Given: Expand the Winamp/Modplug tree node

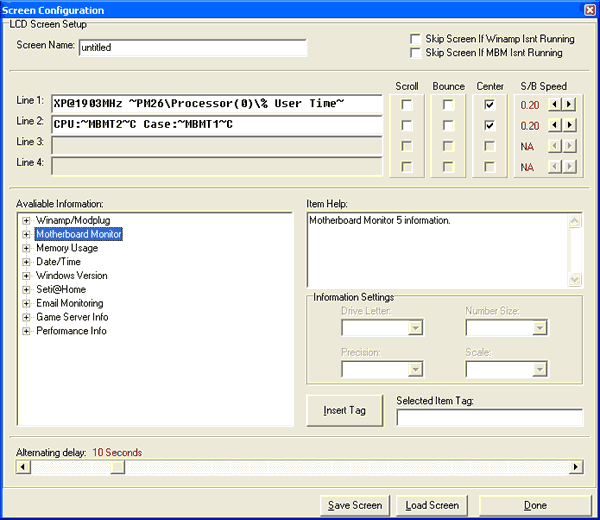Looking at the screenshot, I should click(26, 221).
